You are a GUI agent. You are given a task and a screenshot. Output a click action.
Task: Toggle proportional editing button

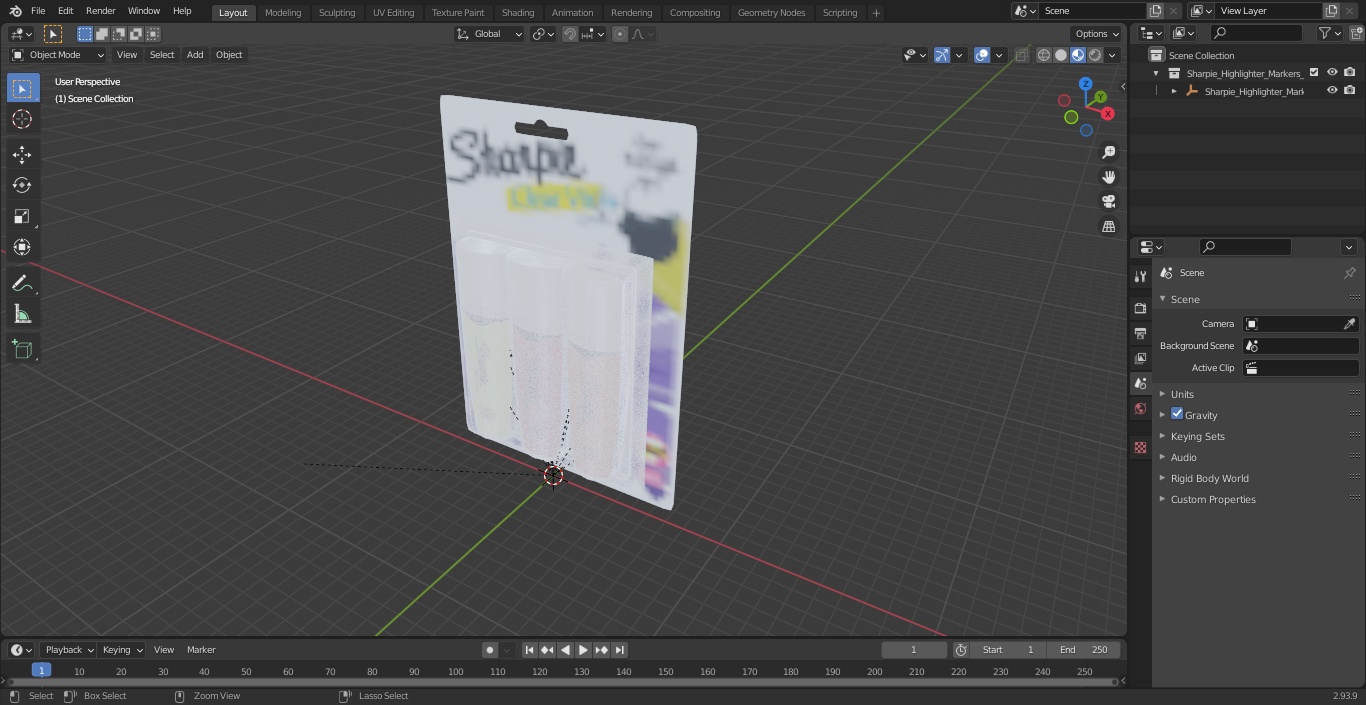620,34
